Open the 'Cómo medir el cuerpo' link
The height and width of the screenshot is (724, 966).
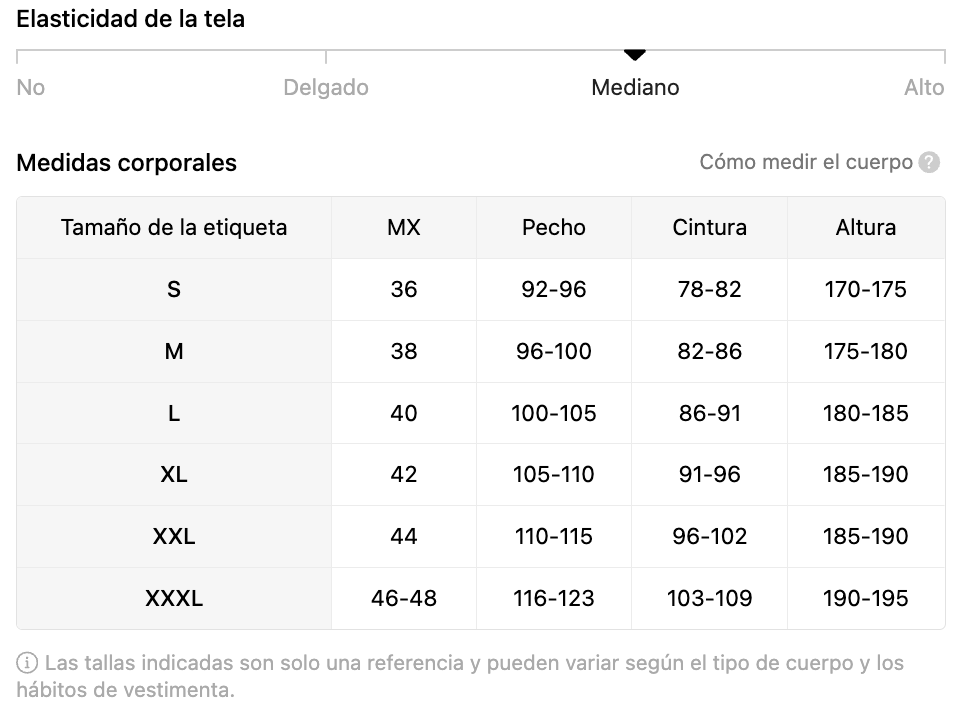(x=806, y=162)
